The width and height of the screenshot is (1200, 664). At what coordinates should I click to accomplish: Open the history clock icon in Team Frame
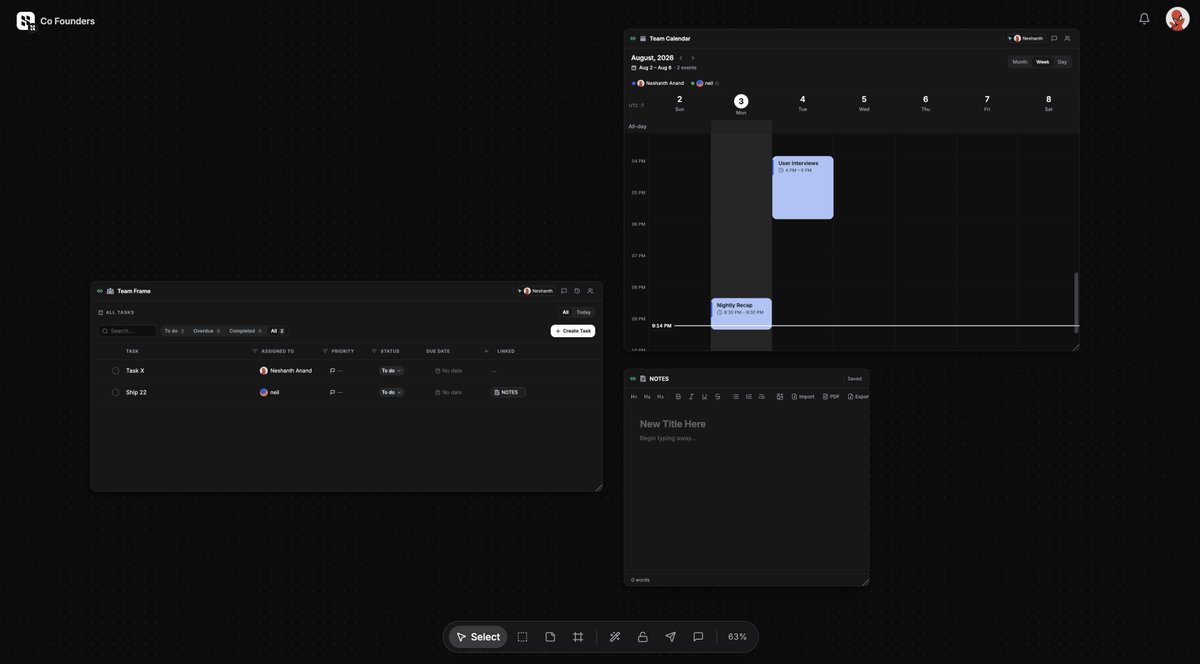pos(577,291)
